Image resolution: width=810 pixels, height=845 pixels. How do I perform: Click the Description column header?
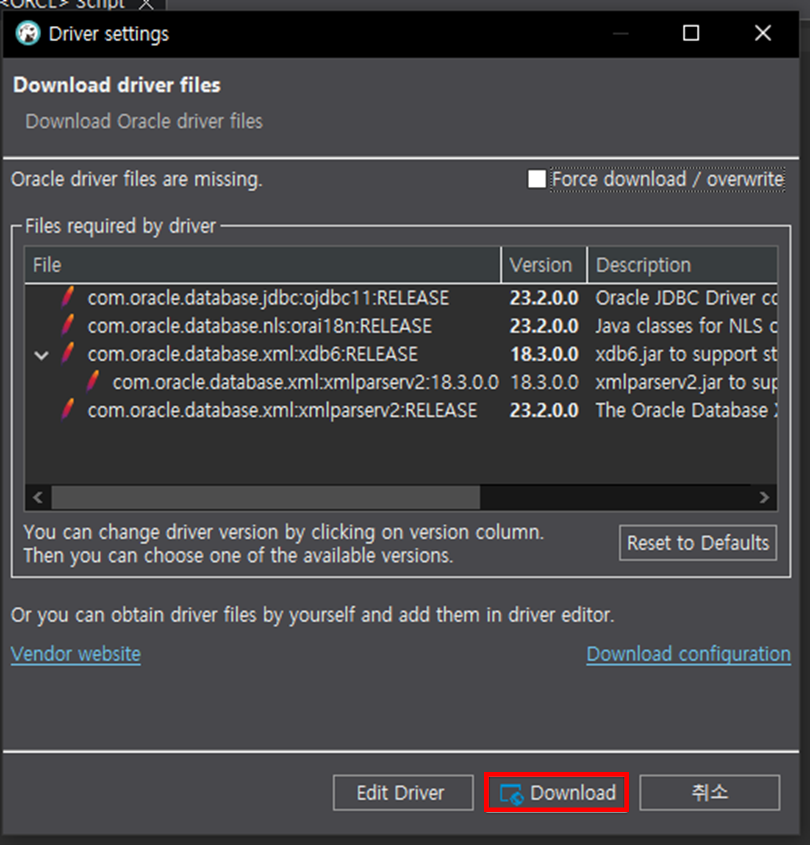click(682, 265)
